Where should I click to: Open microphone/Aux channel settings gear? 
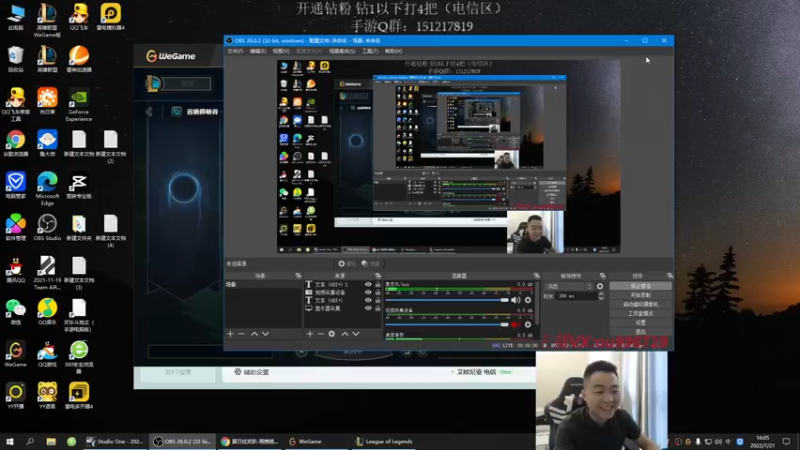528,300
